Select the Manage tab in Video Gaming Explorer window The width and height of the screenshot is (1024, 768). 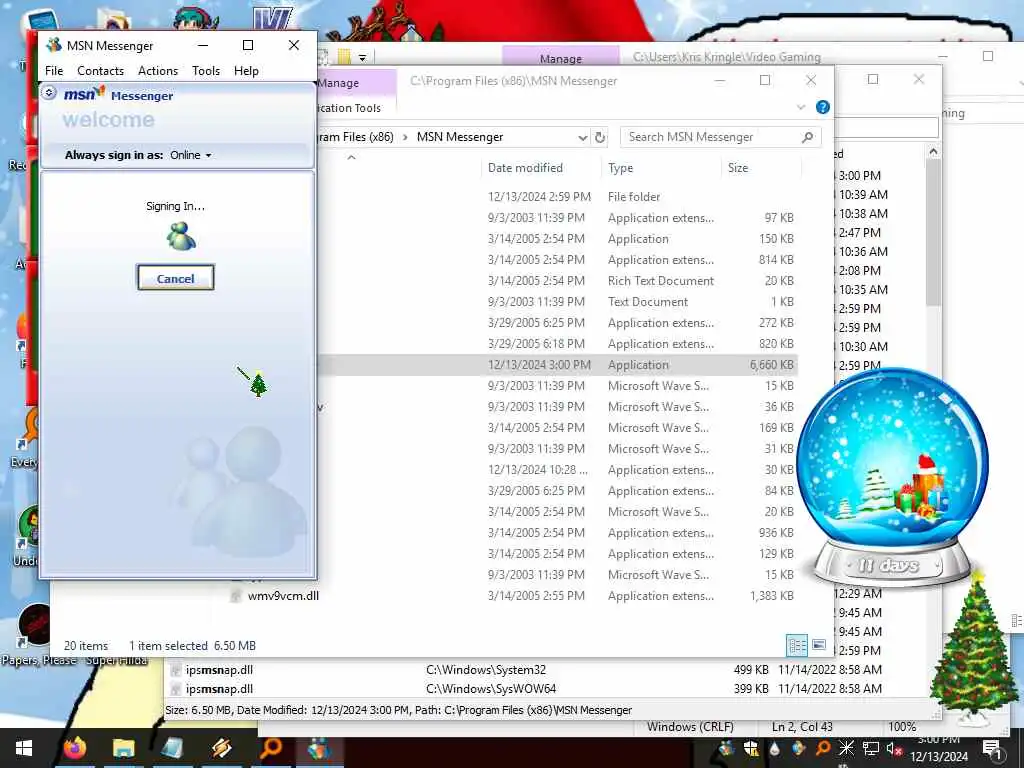(560, 57)
